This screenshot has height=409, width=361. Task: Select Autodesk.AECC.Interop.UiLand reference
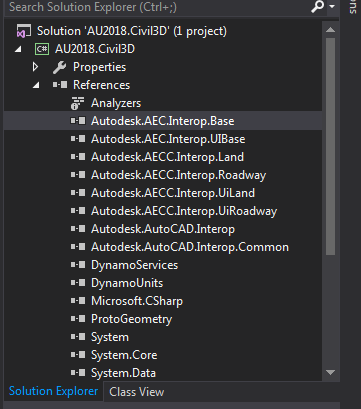173,193
